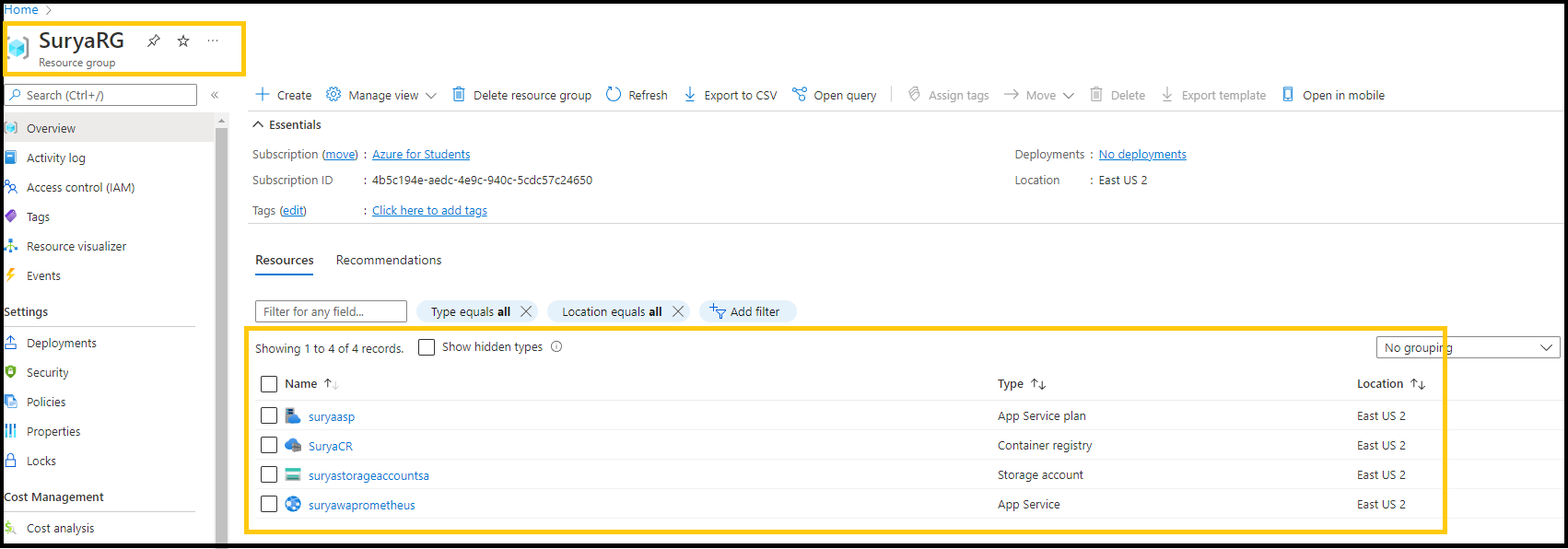Viewport: 1568px width, 549px height.
Task: Click the Open in mobile phone icon
Action: pos(1288,94)
